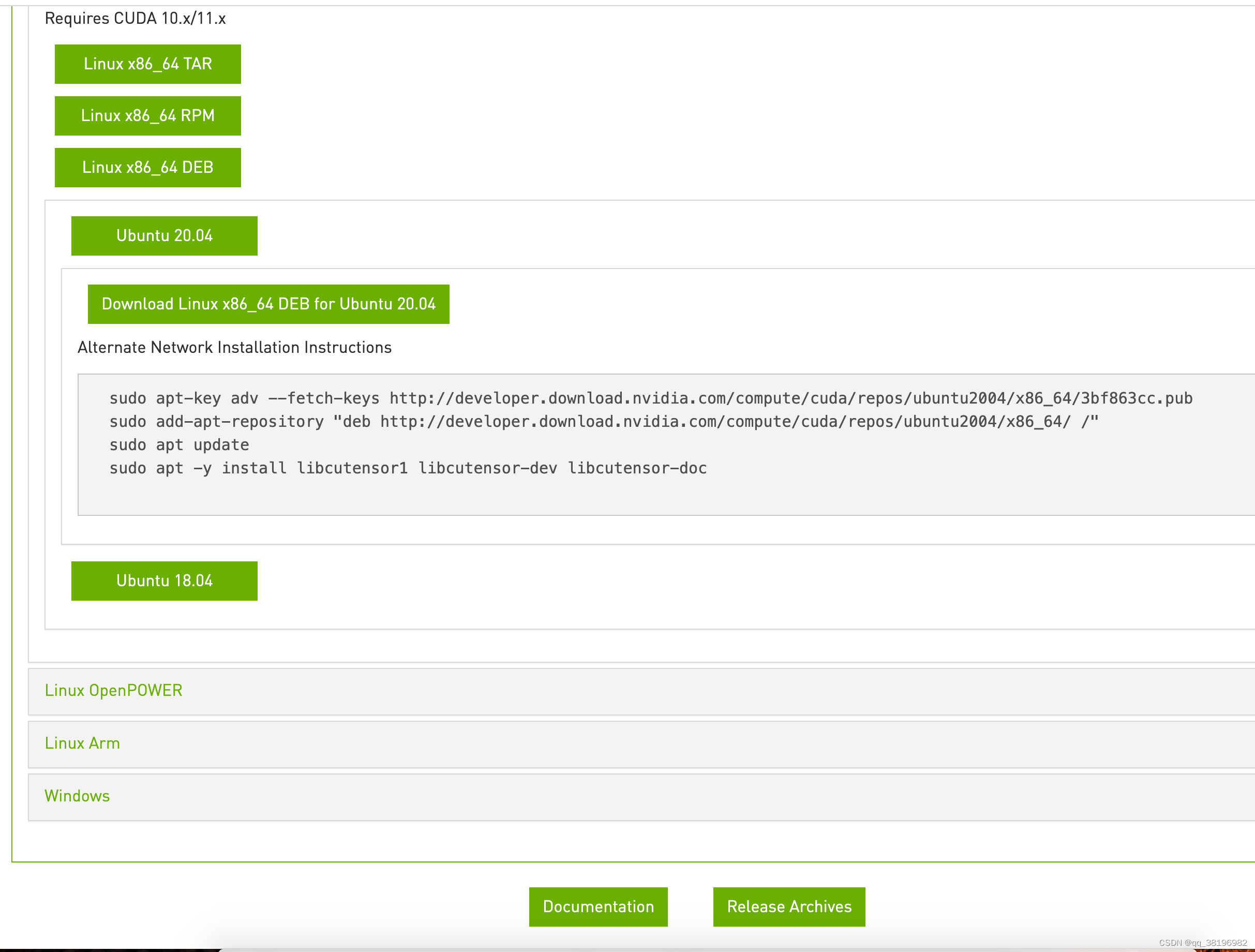Expand the Ubuntu 18.04 options
1255x952 pixels.
pos(164,581)
